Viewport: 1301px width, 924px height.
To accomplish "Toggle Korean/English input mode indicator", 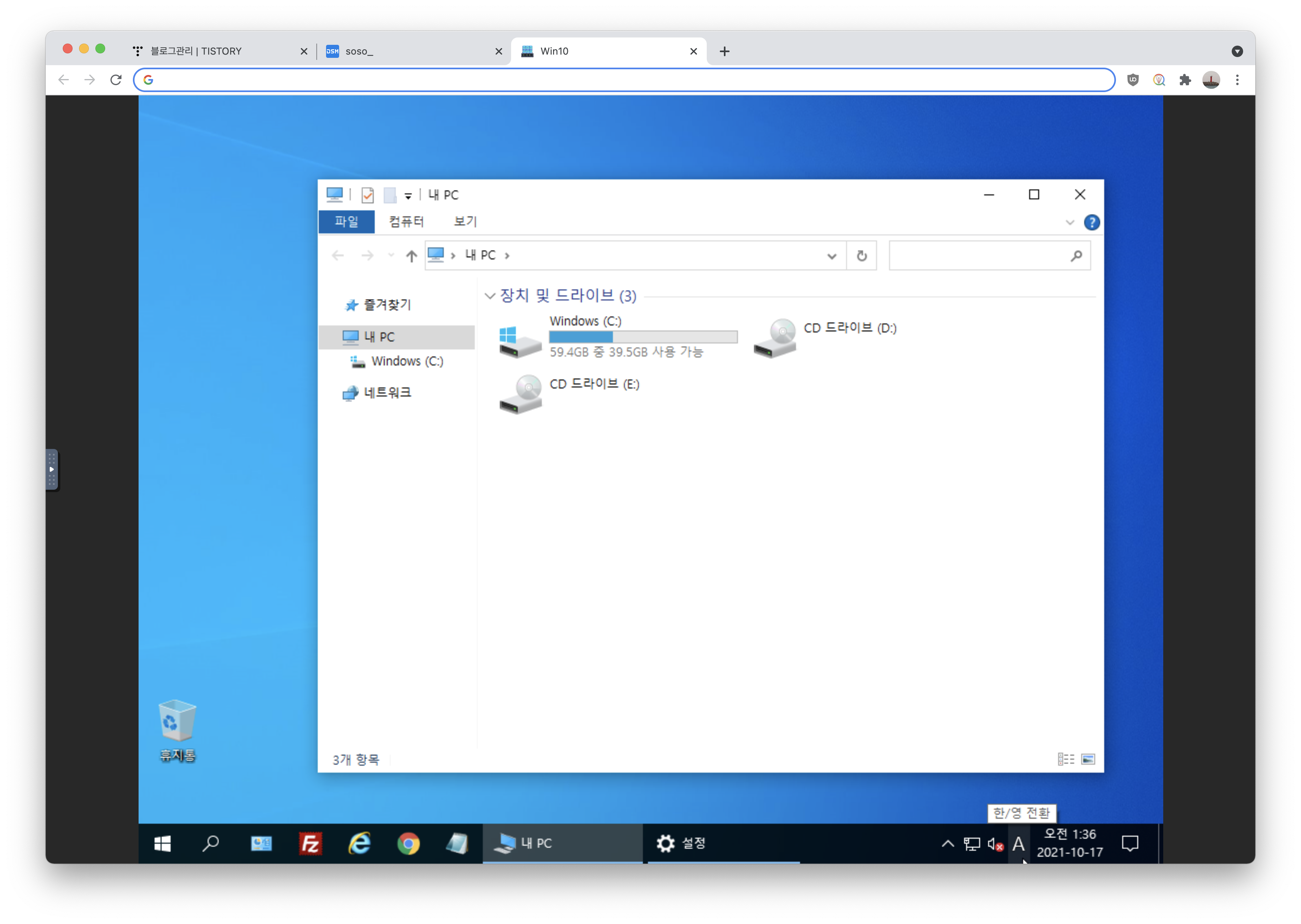I will click(1019, 844).
